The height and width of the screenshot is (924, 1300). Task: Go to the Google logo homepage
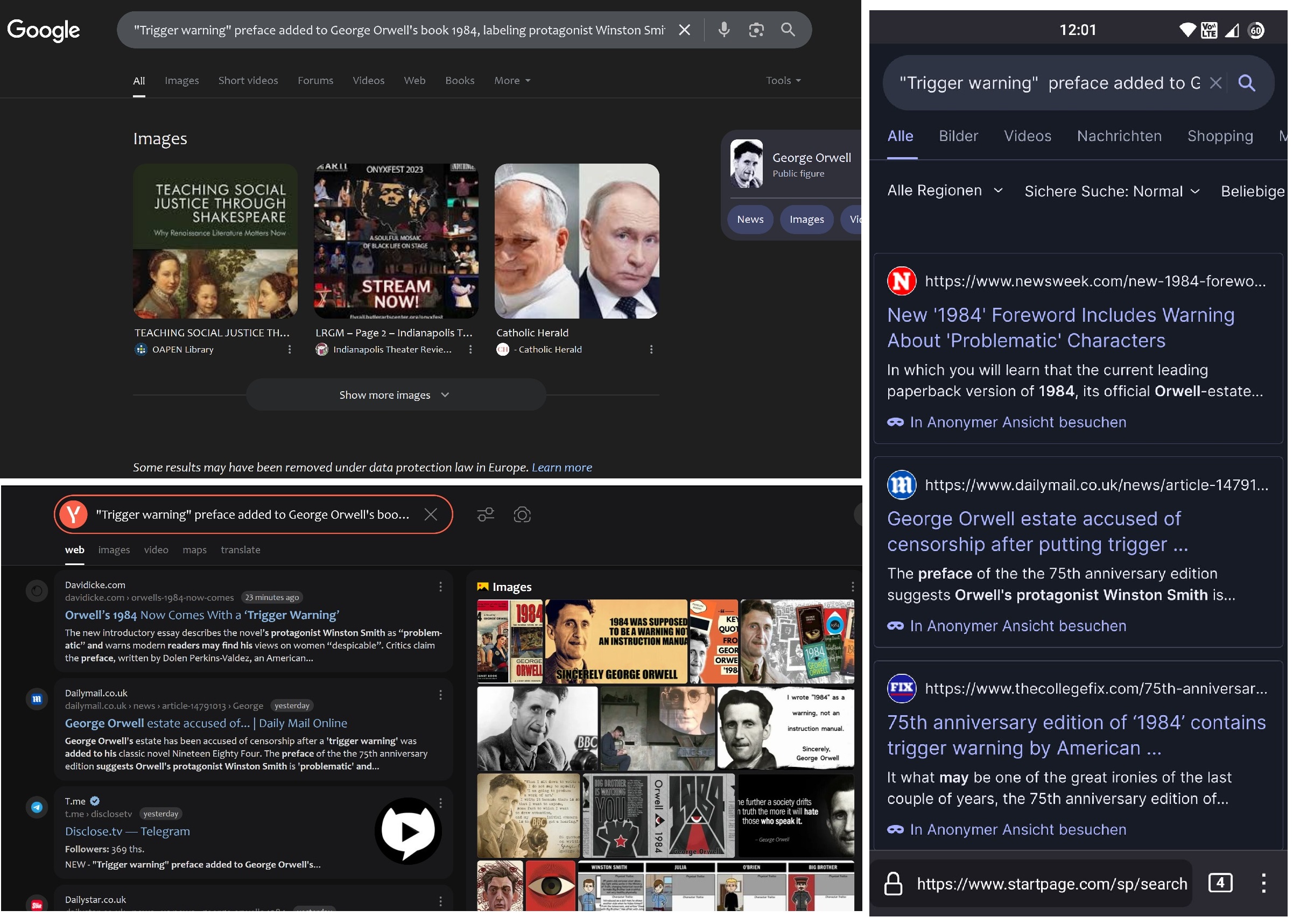pyautogui.click(x=44, y=30)
